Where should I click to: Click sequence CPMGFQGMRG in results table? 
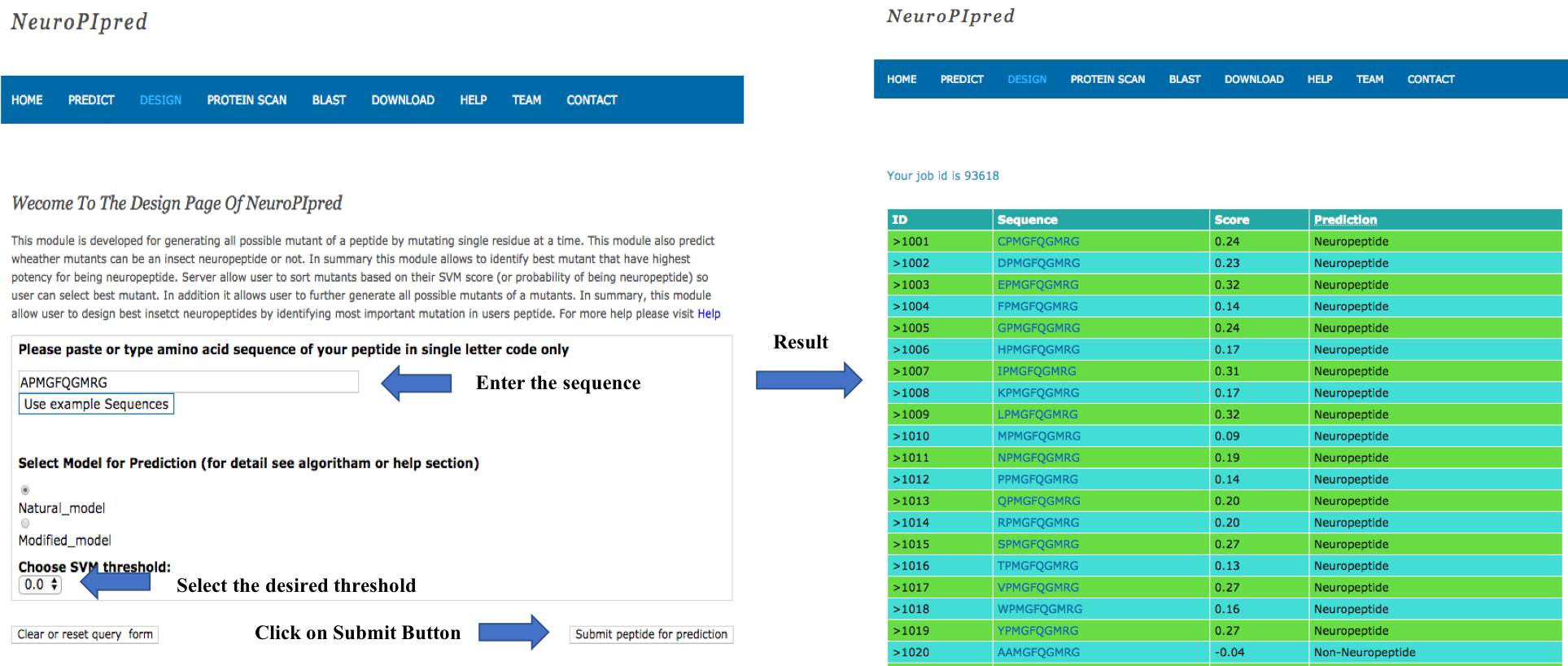point(1038,242)
